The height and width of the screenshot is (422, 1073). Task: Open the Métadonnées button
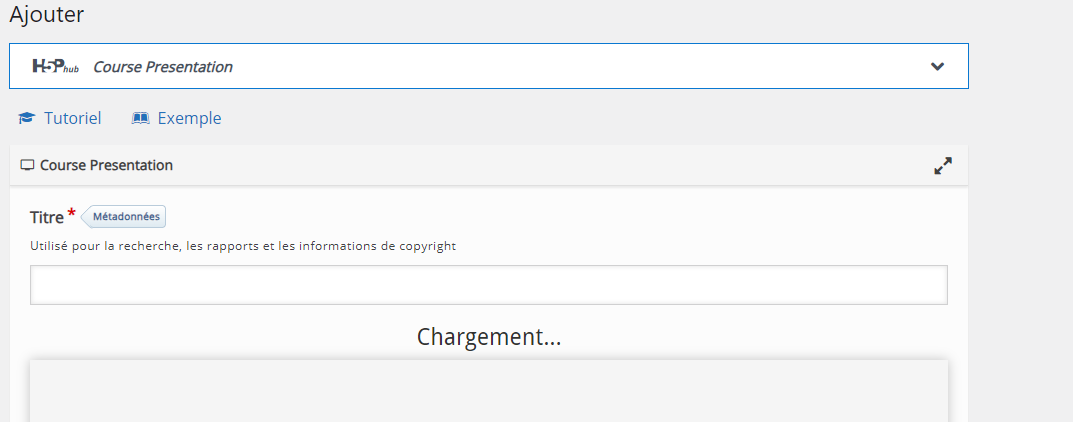coord(124,217)
